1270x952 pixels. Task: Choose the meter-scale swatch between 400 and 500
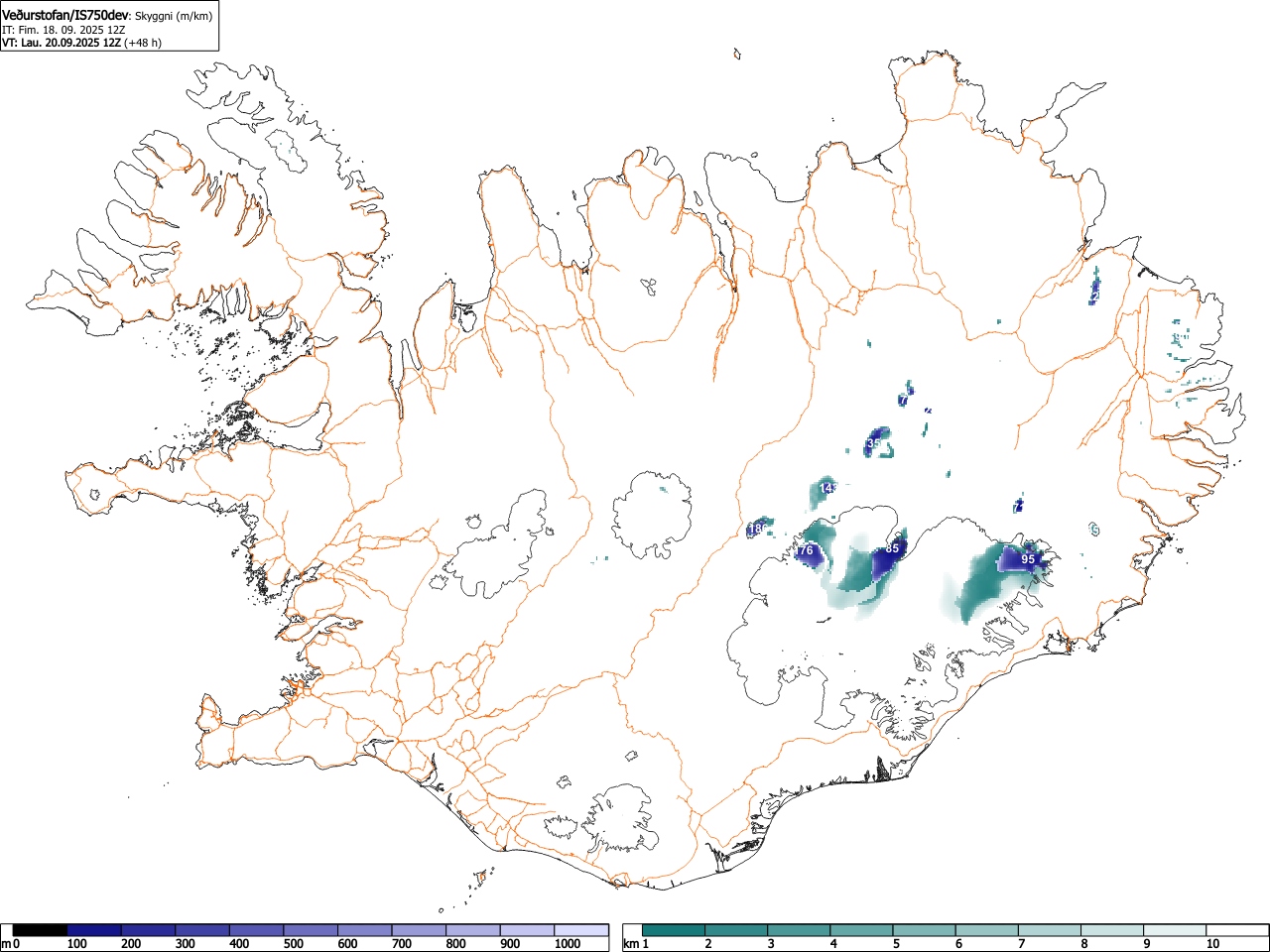pyautogui.click(x=257, y=930)
